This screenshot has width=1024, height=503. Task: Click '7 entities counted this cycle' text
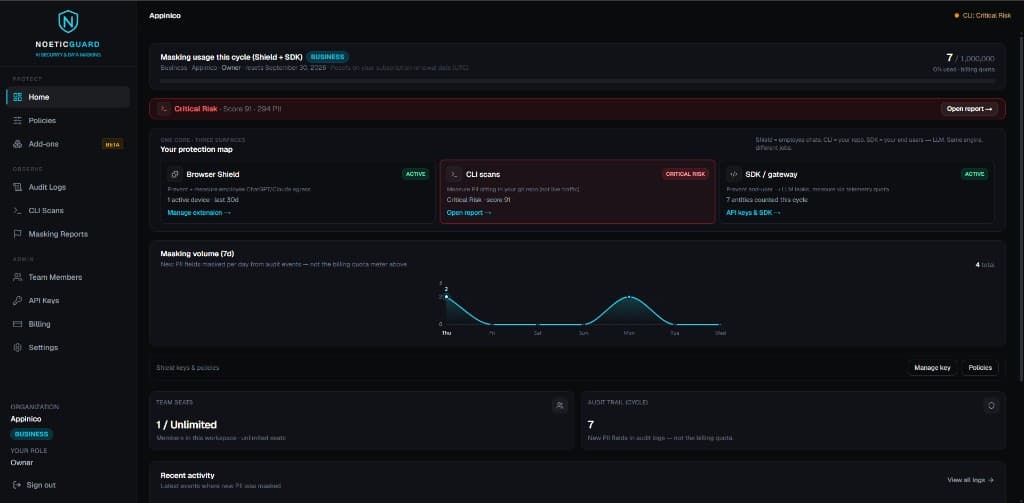click(x=767, y=200)
